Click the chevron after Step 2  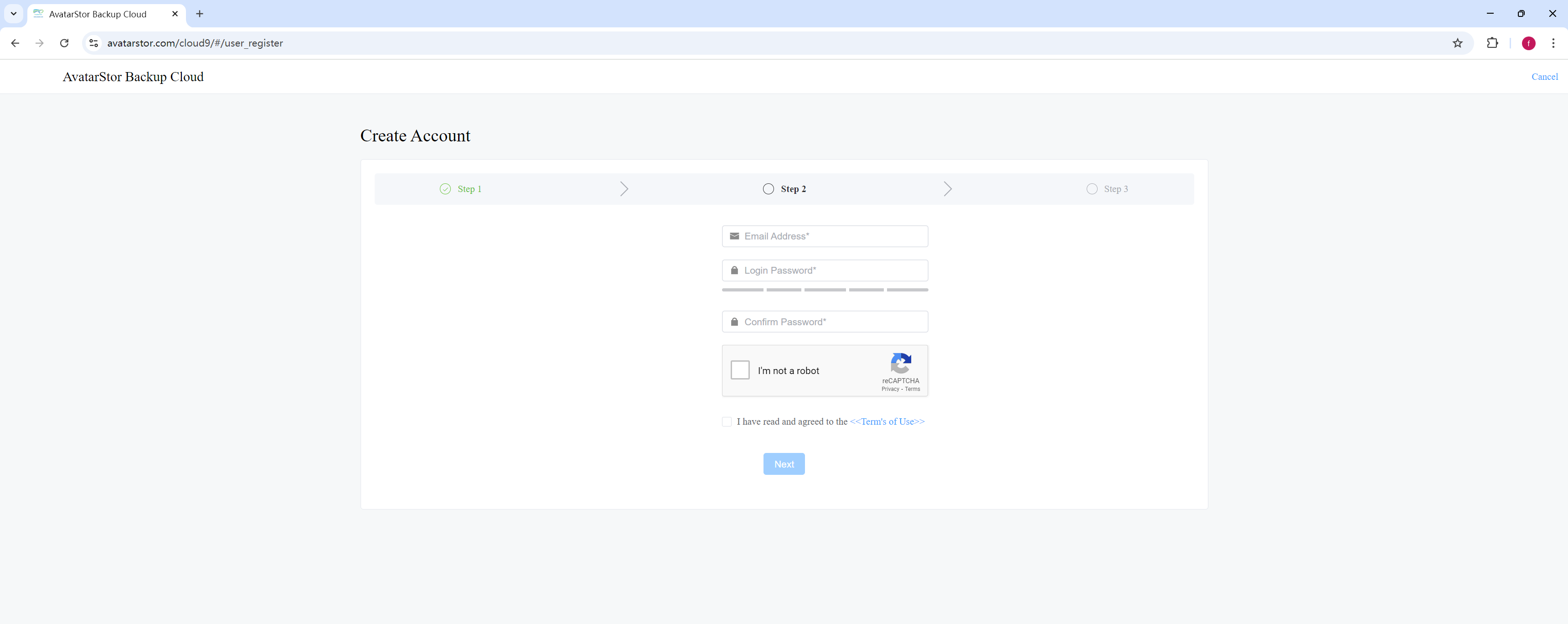(948, 189)
